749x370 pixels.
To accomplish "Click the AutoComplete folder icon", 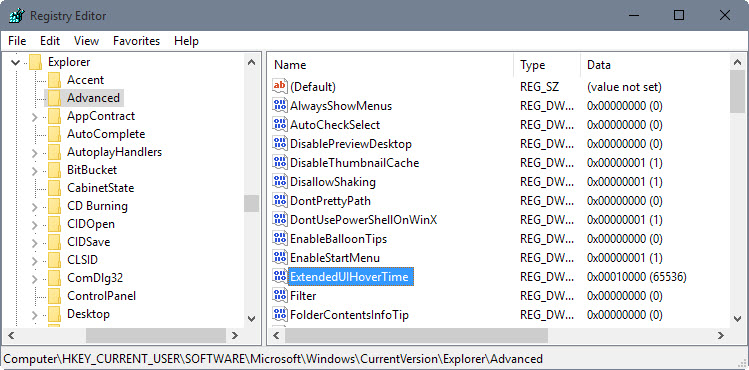I will click(x=54, y=134).
